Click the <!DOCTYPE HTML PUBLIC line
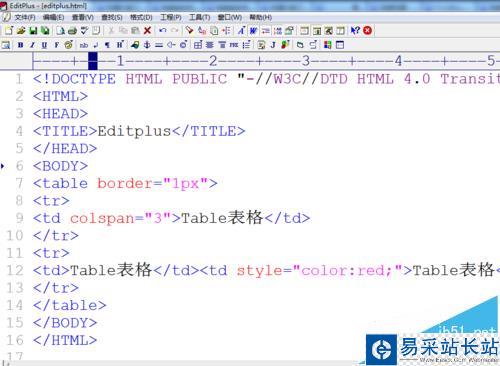 [130, 79]
